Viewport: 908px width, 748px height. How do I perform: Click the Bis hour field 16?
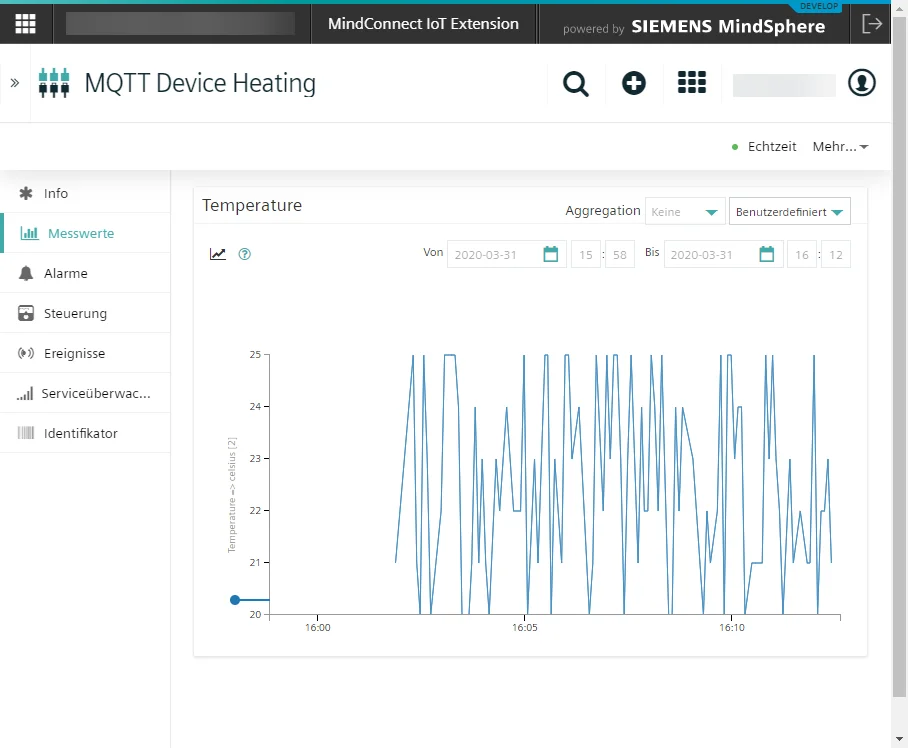click(x=802, y=255)
